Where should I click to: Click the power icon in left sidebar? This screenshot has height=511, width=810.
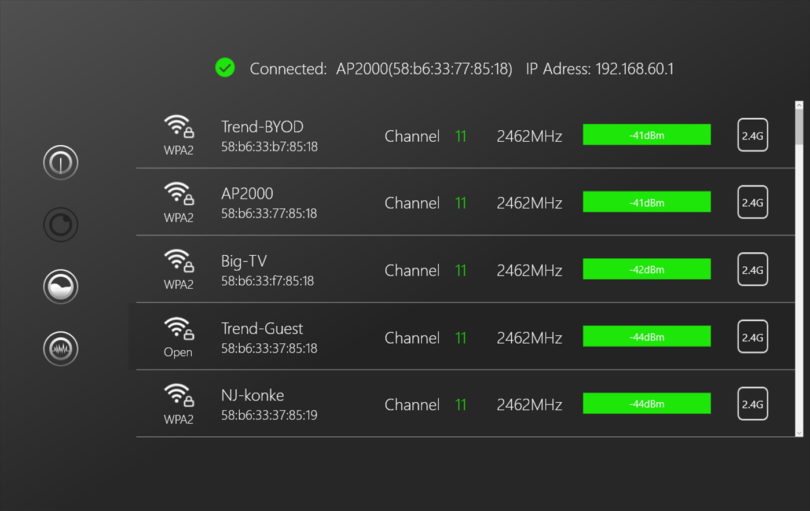click(x=61, y=162)
